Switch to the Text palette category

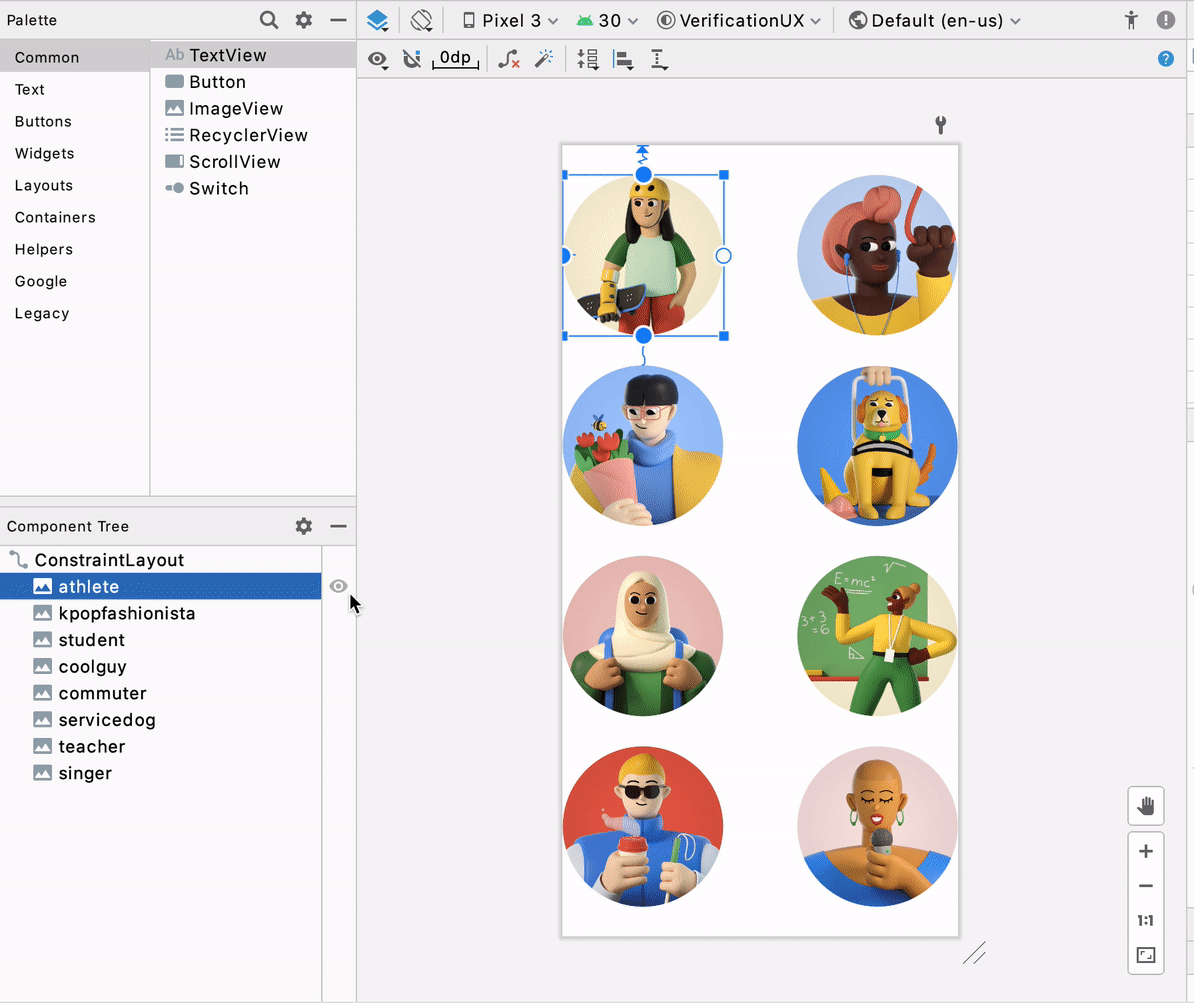tap(29, 89)
